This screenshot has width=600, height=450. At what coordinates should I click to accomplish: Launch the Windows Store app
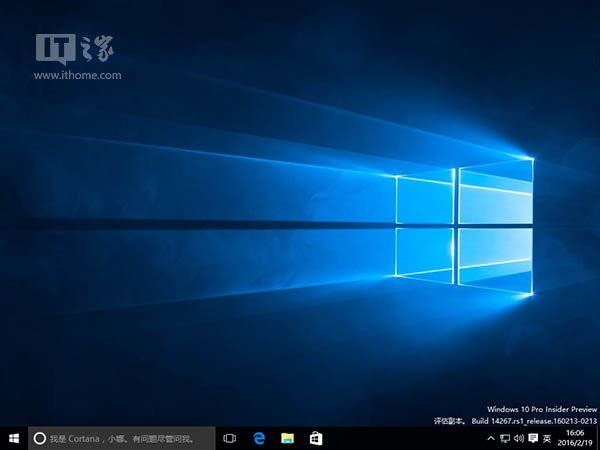pyautogui.click(x=315, y=438)
